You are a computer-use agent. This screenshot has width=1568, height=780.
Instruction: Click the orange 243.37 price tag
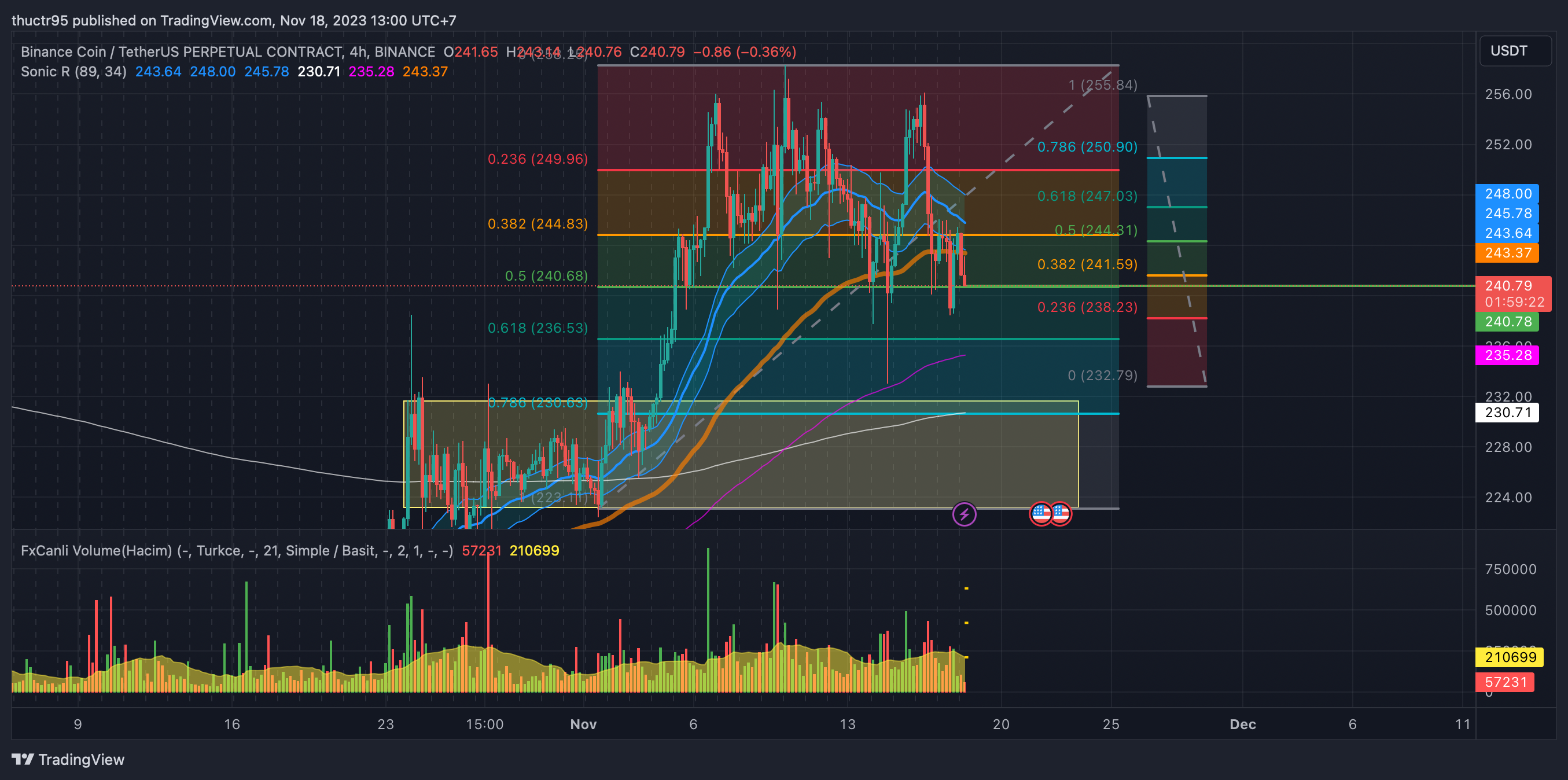tap(1507, 253)
